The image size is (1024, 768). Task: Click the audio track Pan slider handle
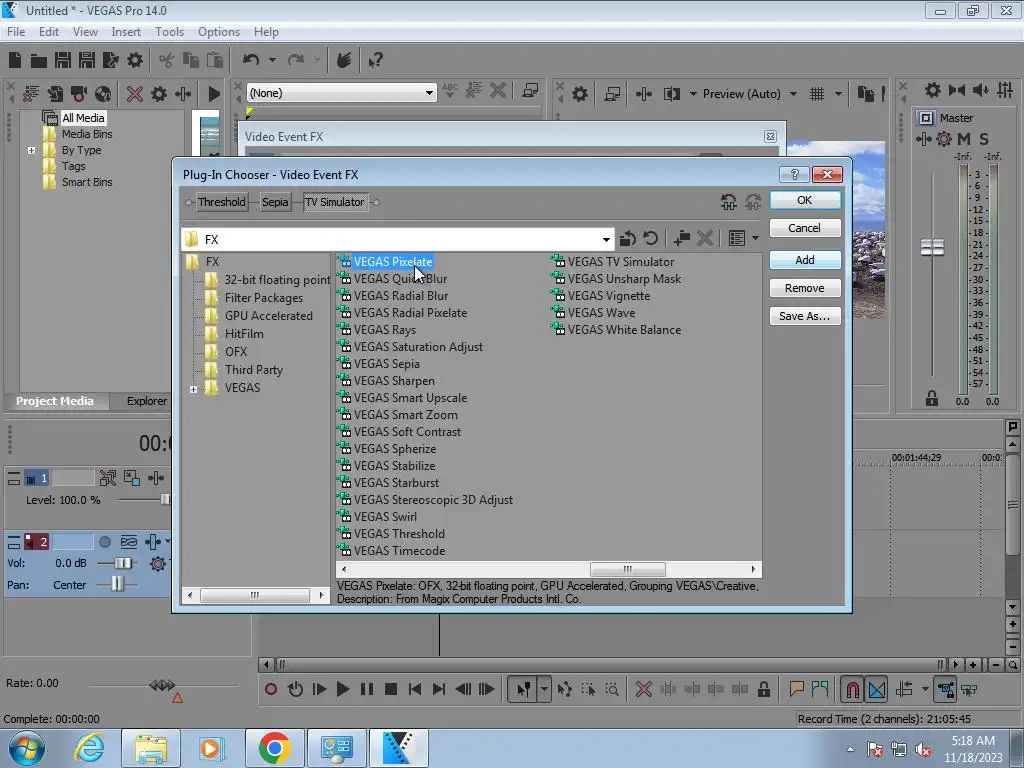click(117, 584)
